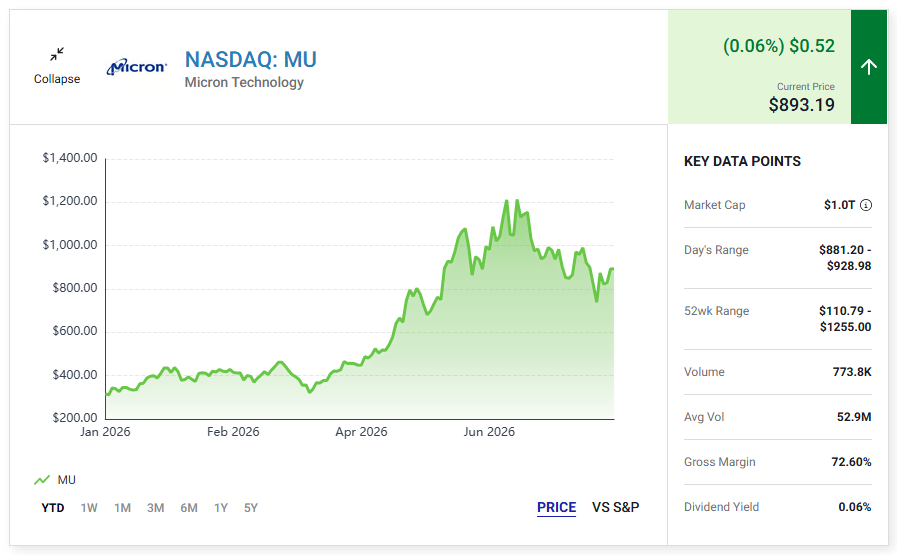Screen dimensions: 897x555
Task: Click the 0.06% dividend yield value
Action: 855,507
